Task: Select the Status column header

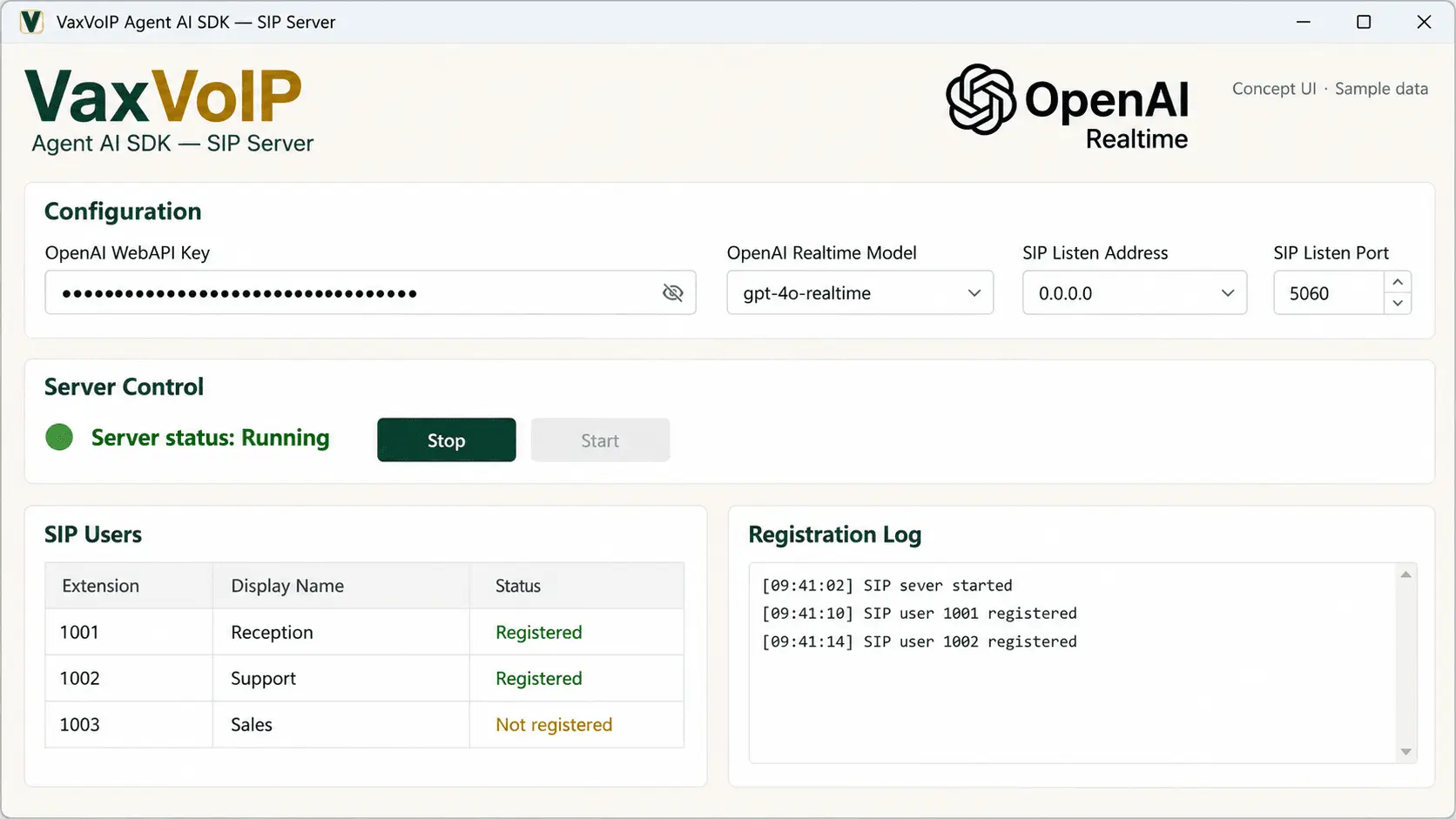Action: (x=576, y=586)
